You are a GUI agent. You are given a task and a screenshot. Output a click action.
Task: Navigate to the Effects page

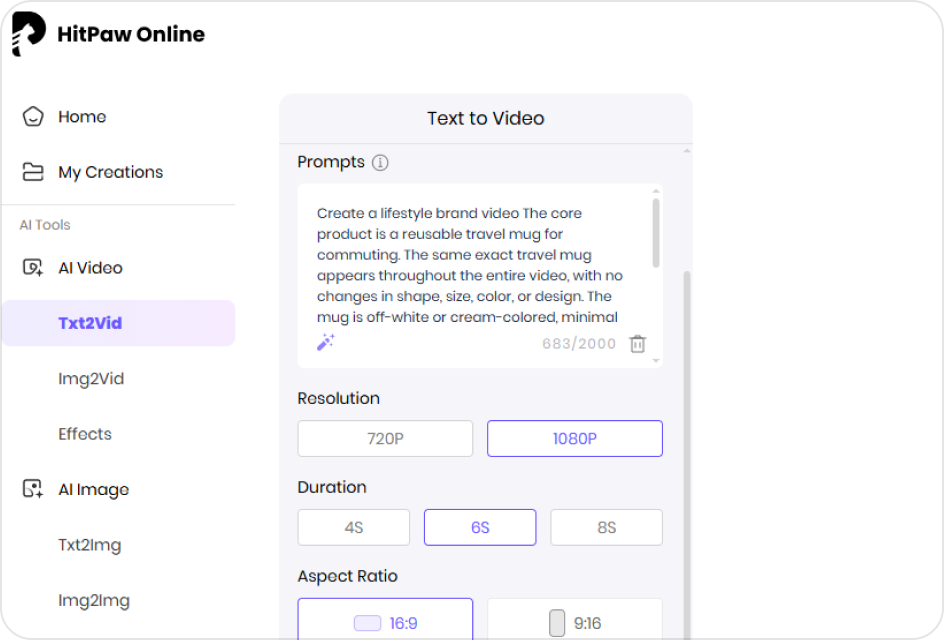click(84, 434)
